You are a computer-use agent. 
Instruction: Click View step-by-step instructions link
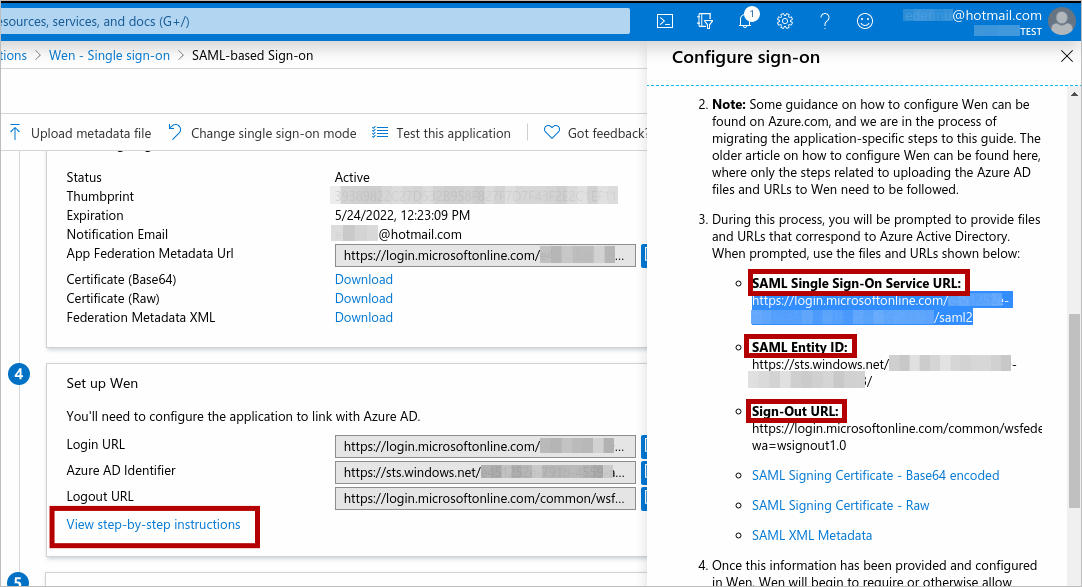(x=153, y=525)
